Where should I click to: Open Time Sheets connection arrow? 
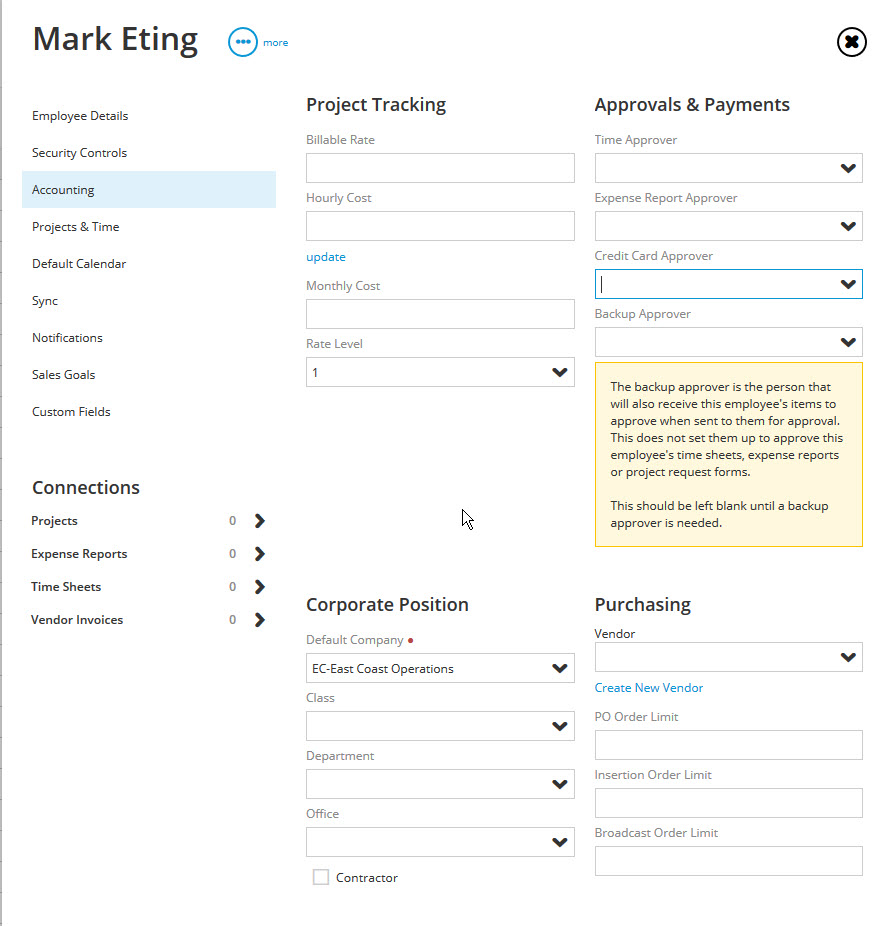point(260,586)
